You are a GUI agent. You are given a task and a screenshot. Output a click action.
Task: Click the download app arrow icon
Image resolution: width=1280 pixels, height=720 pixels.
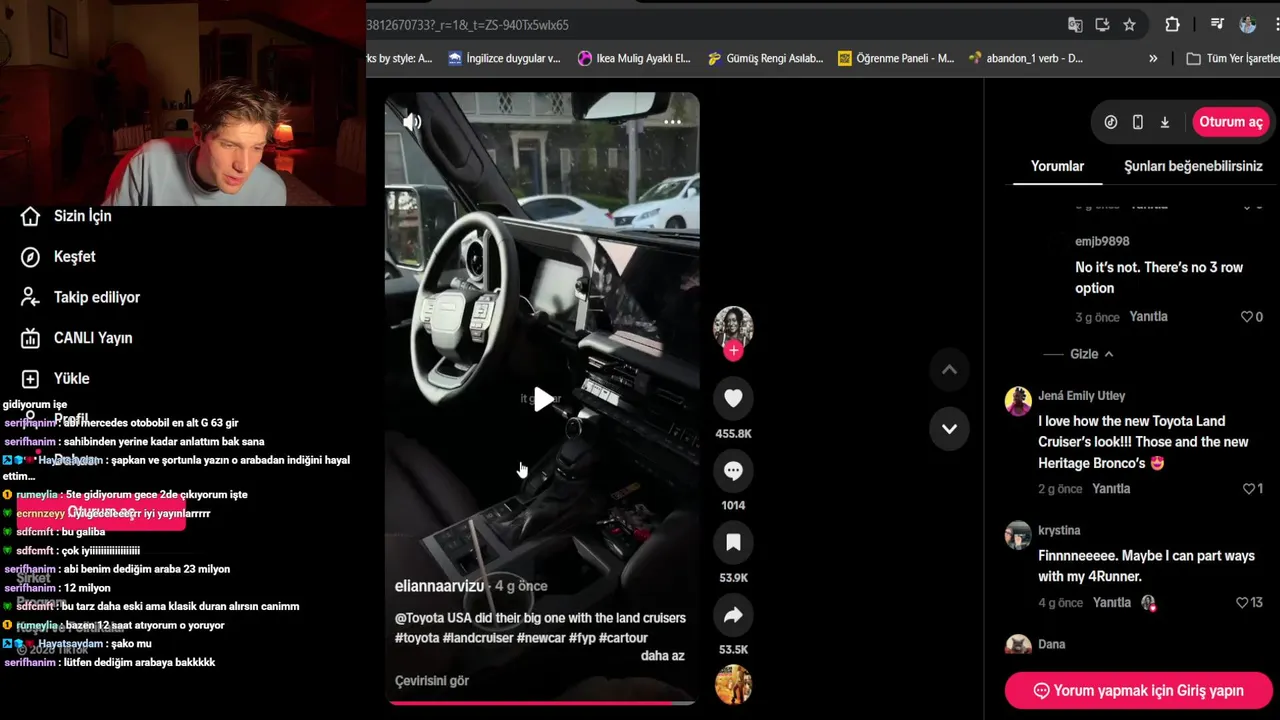tap(1165, 122)
